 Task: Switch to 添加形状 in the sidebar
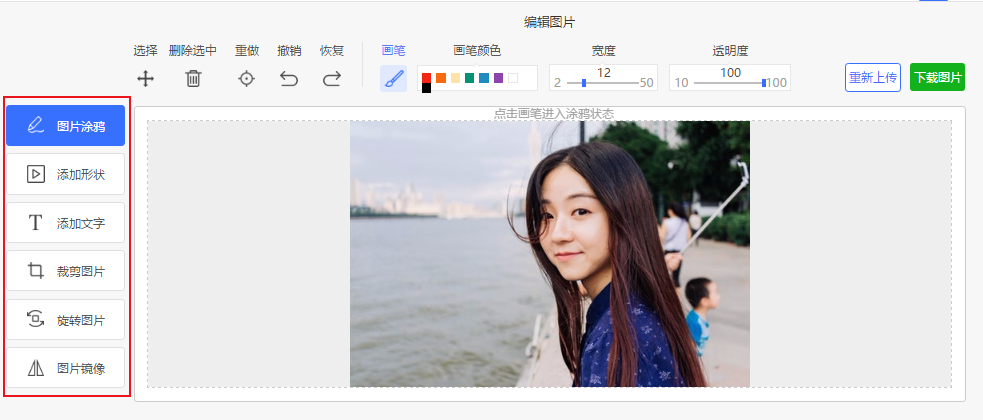coord(65,174)
